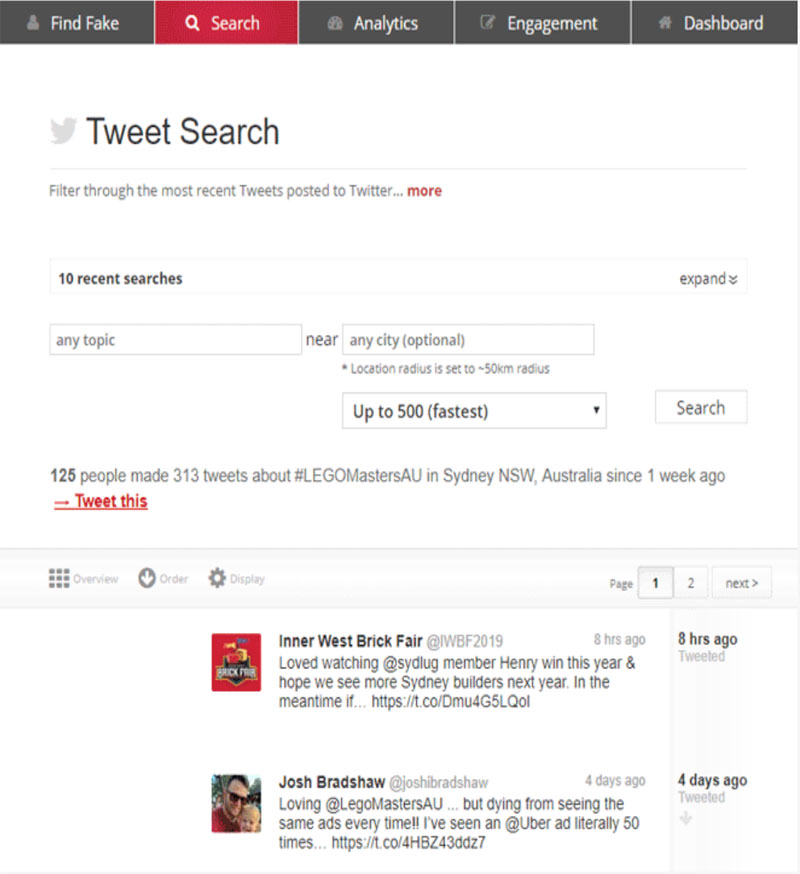Select page 1 in pagination
800x874 pixels.
tap(655, 583)
